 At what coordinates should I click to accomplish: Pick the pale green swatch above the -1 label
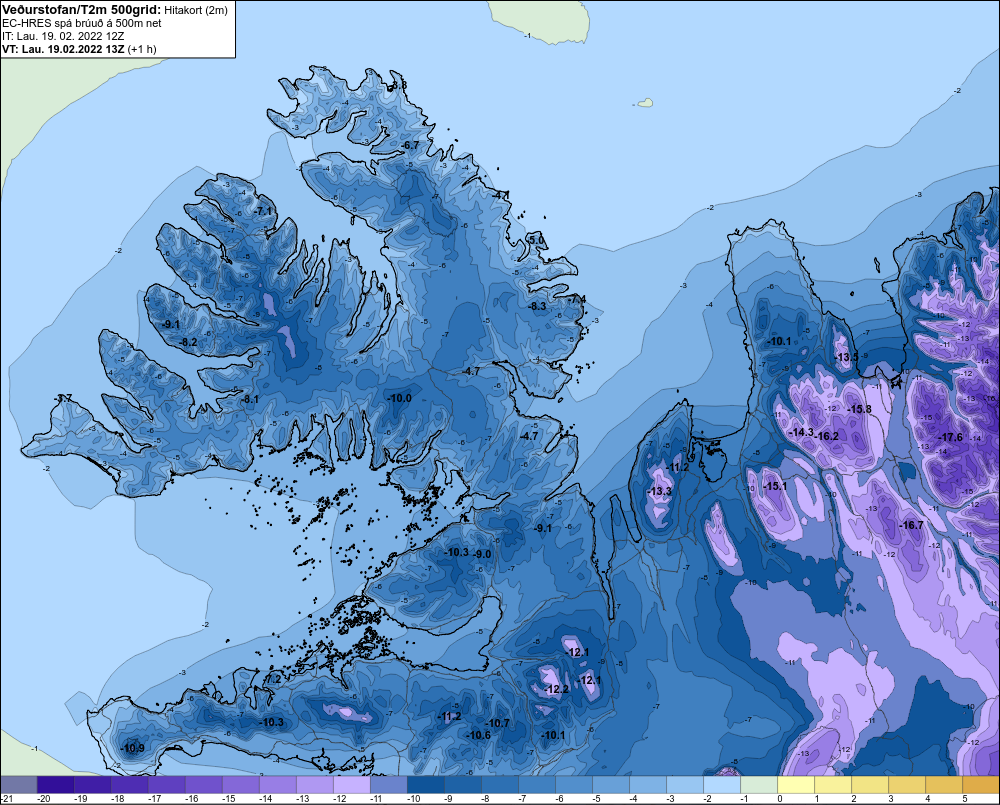758,785
